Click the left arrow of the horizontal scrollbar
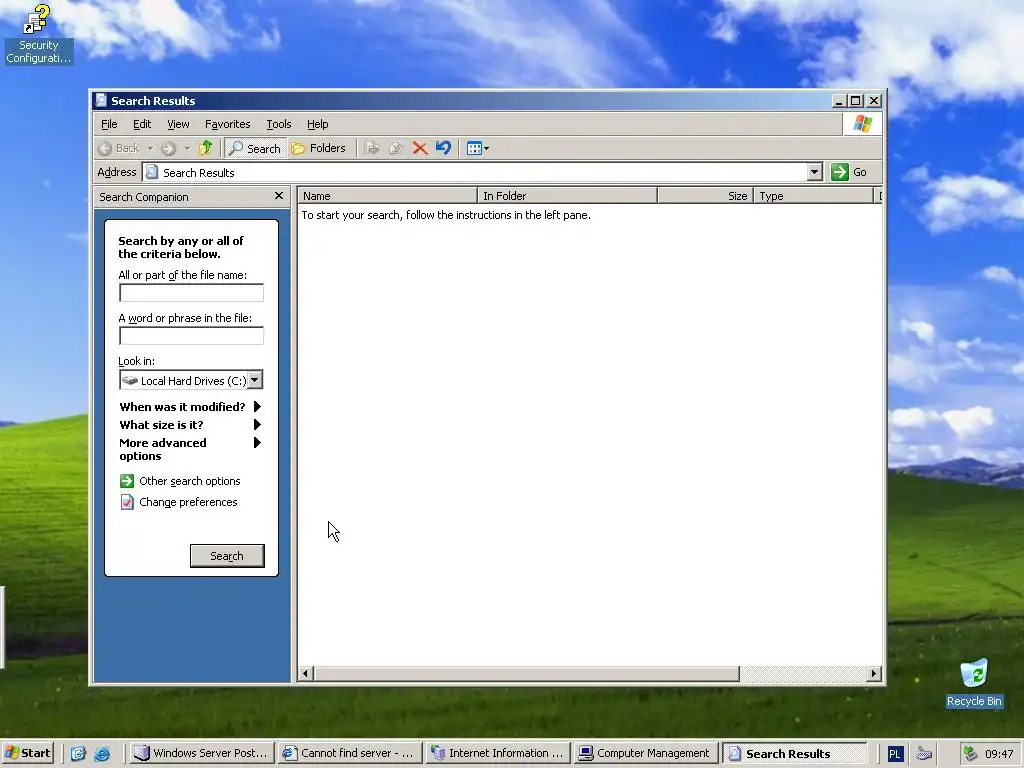Image resolution: width=1024 pixels, height=768 pixels. point(306,673)
